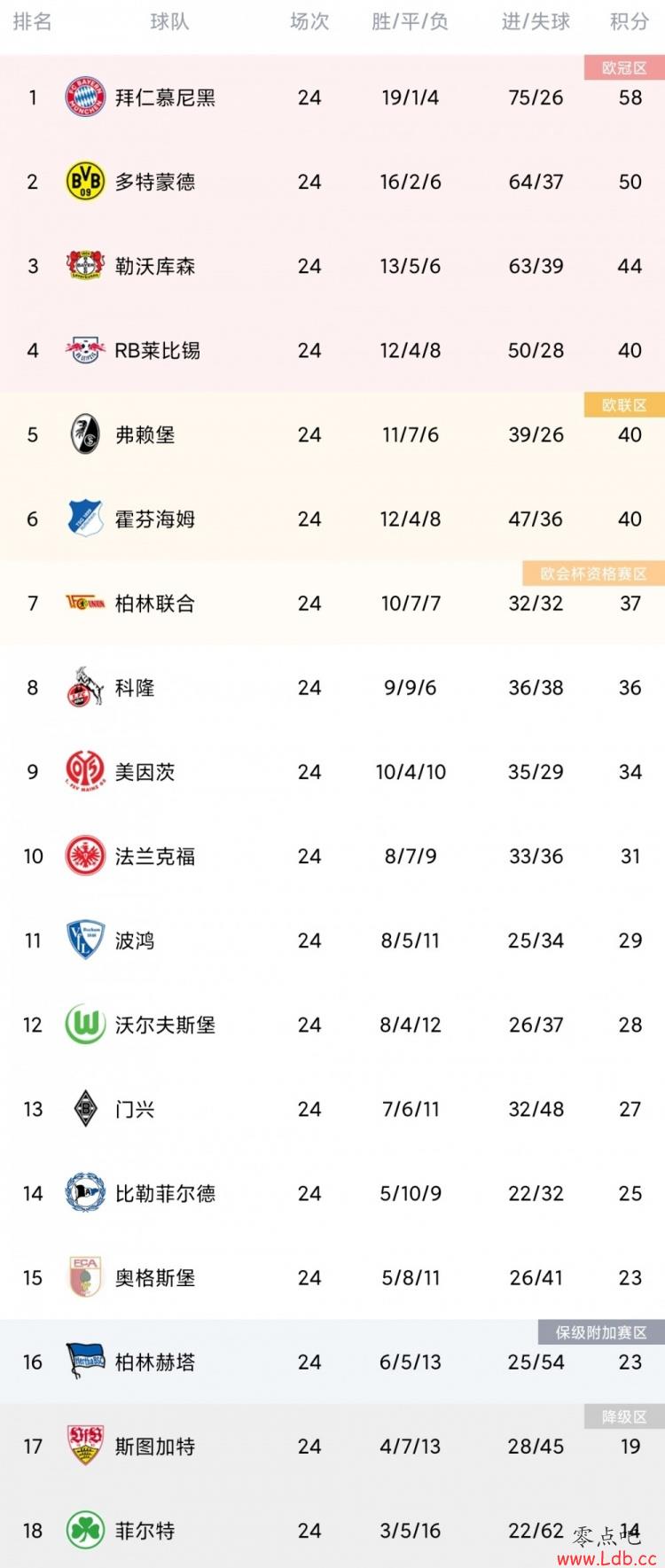Tap the Borussia Dortmund BVB logo

pyautogui.click(x=85, y=182)
